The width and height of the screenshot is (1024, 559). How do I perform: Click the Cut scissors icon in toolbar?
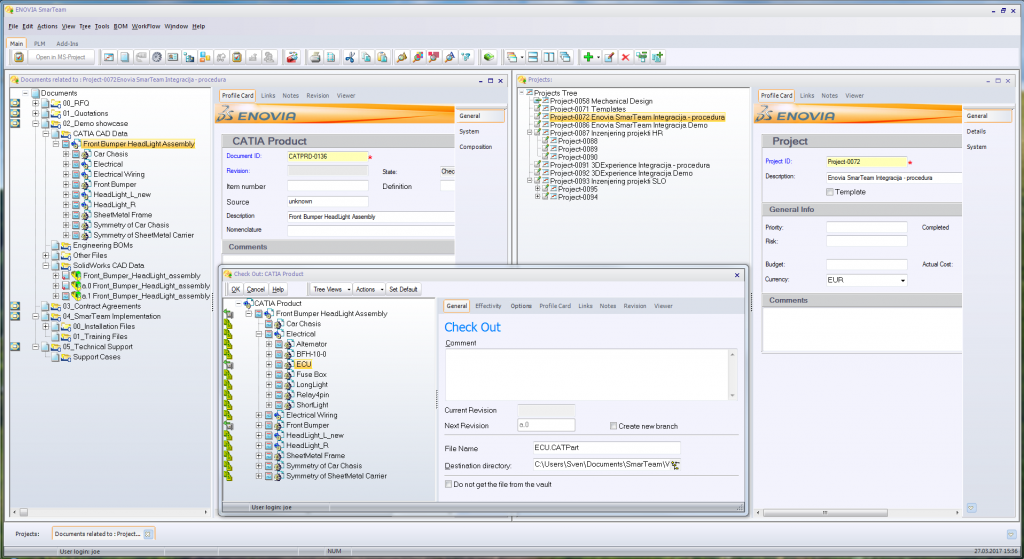[350, 57]
